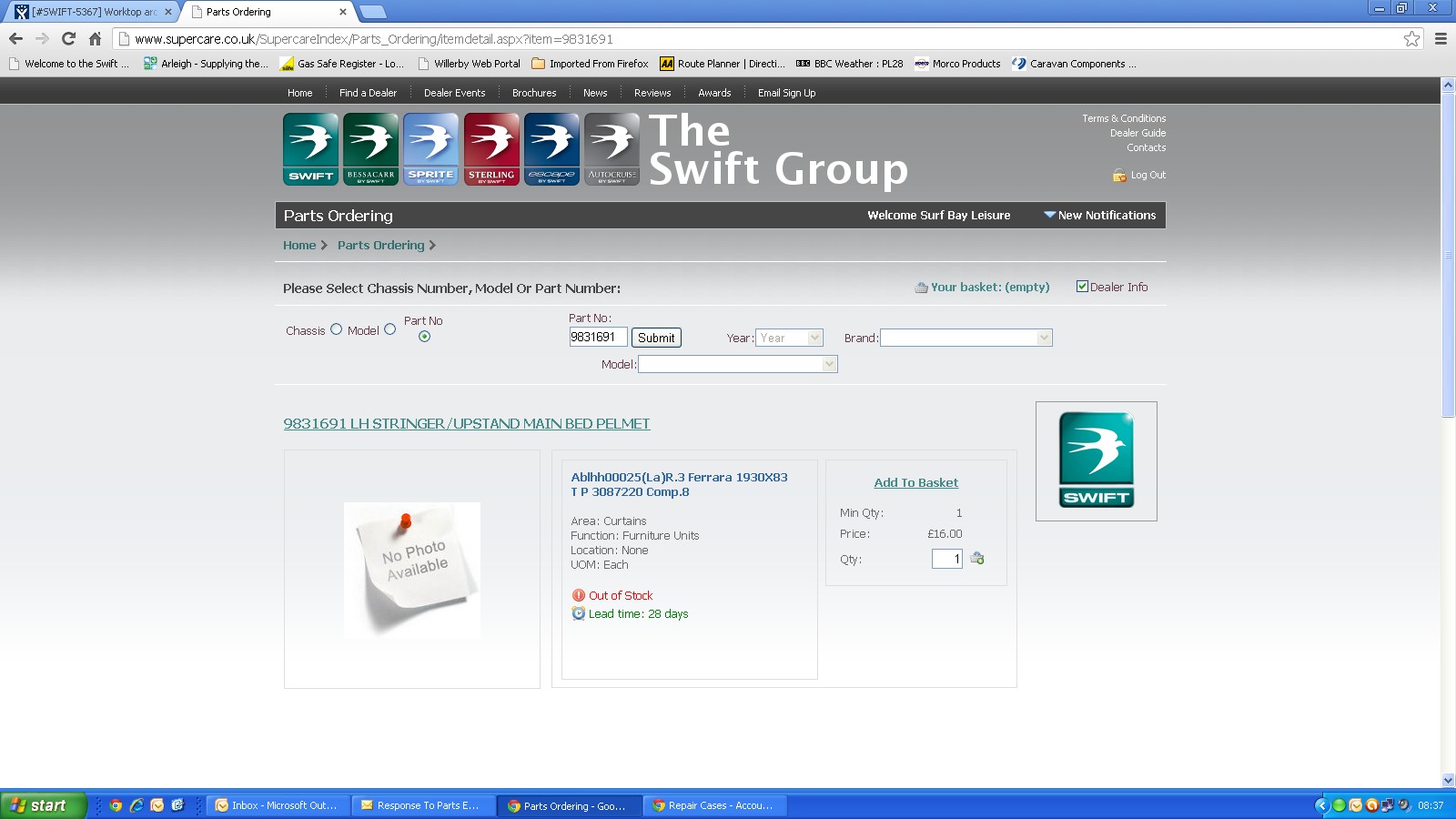Open the Awards menu item

pos(714,93)
